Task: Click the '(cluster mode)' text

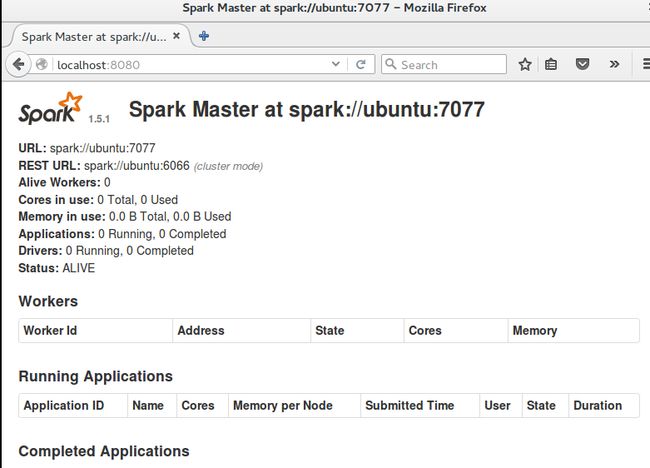Action: click(x=228, y=166)
